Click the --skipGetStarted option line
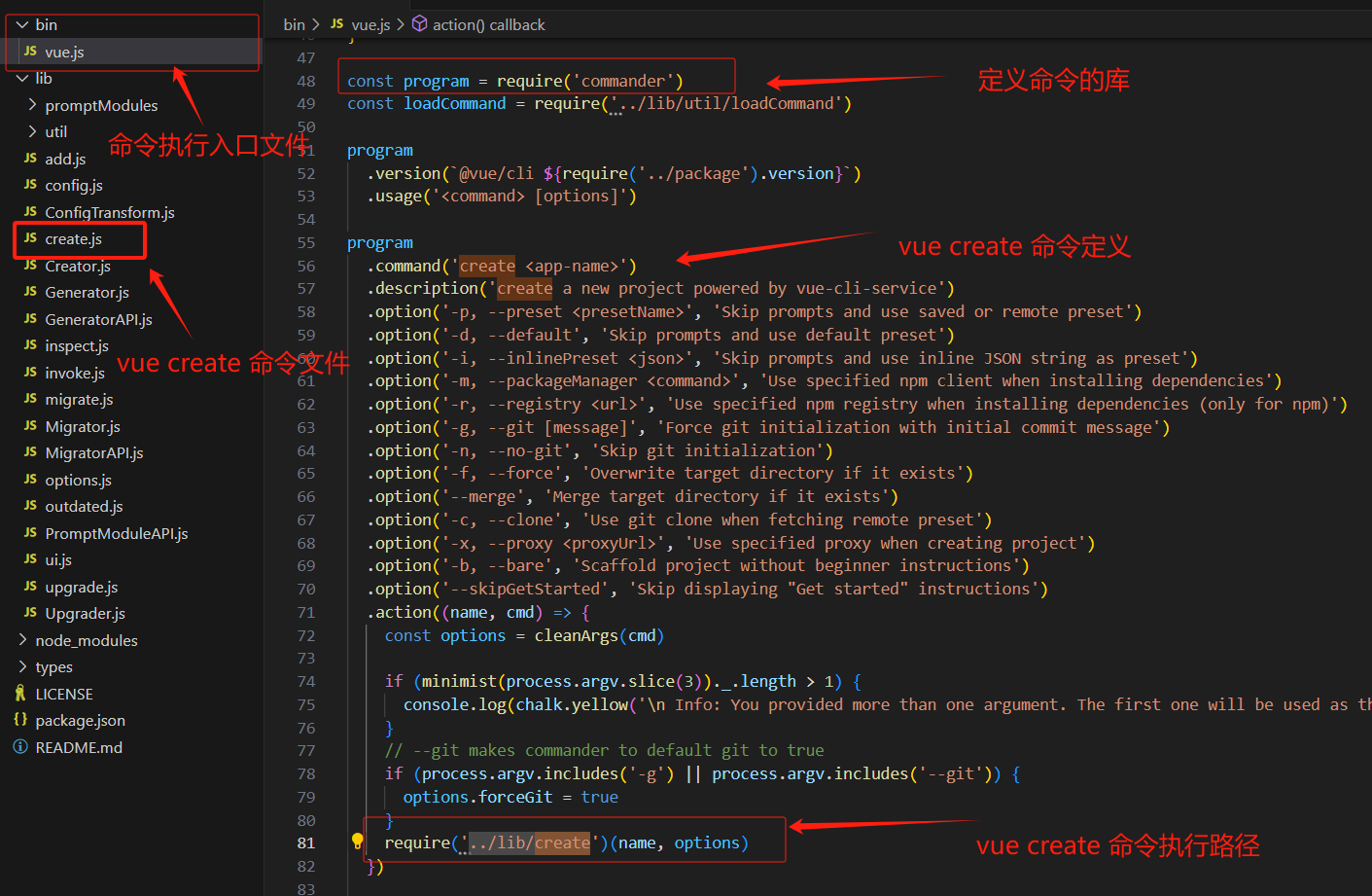Viewport: 1372px width, 896px height. click(707, 589)
